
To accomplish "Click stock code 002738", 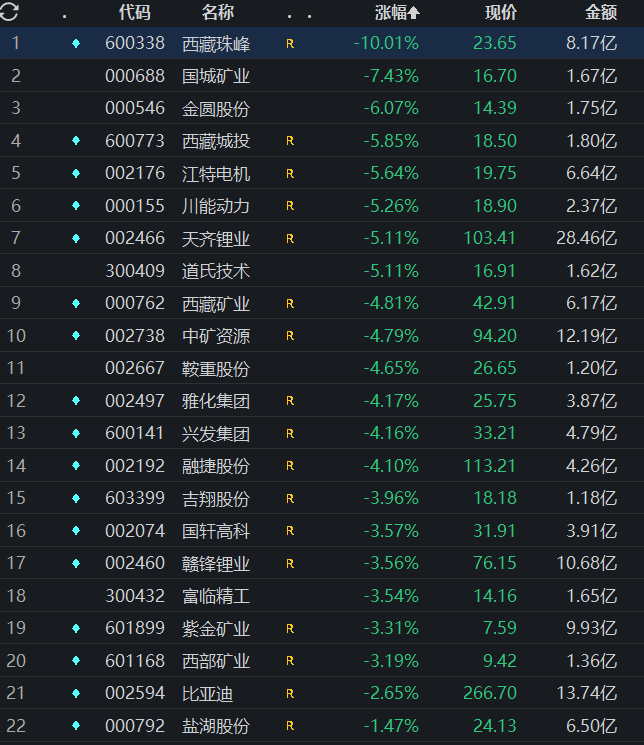I will [x=135, y=336].
